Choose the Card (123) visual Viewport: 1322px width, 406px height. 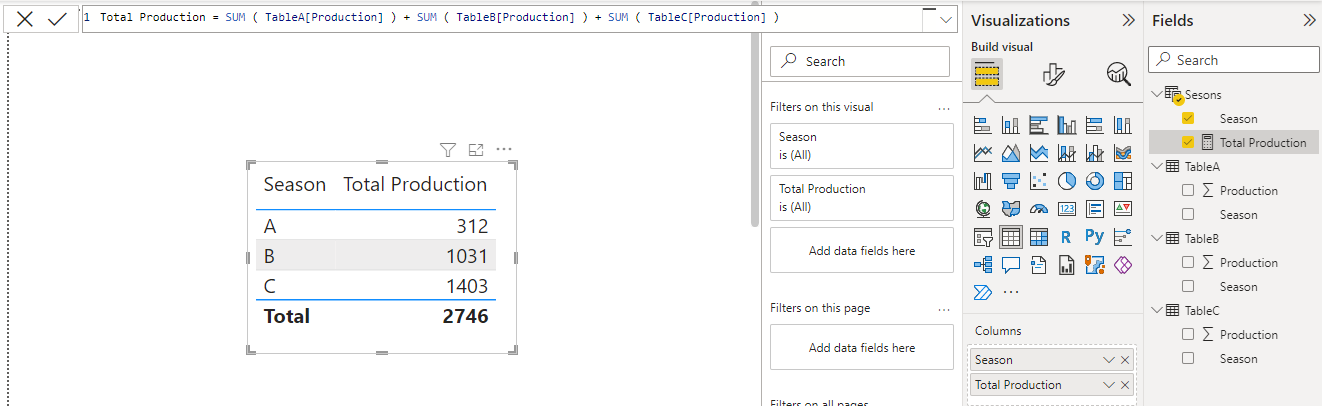tap(1067, 209)
